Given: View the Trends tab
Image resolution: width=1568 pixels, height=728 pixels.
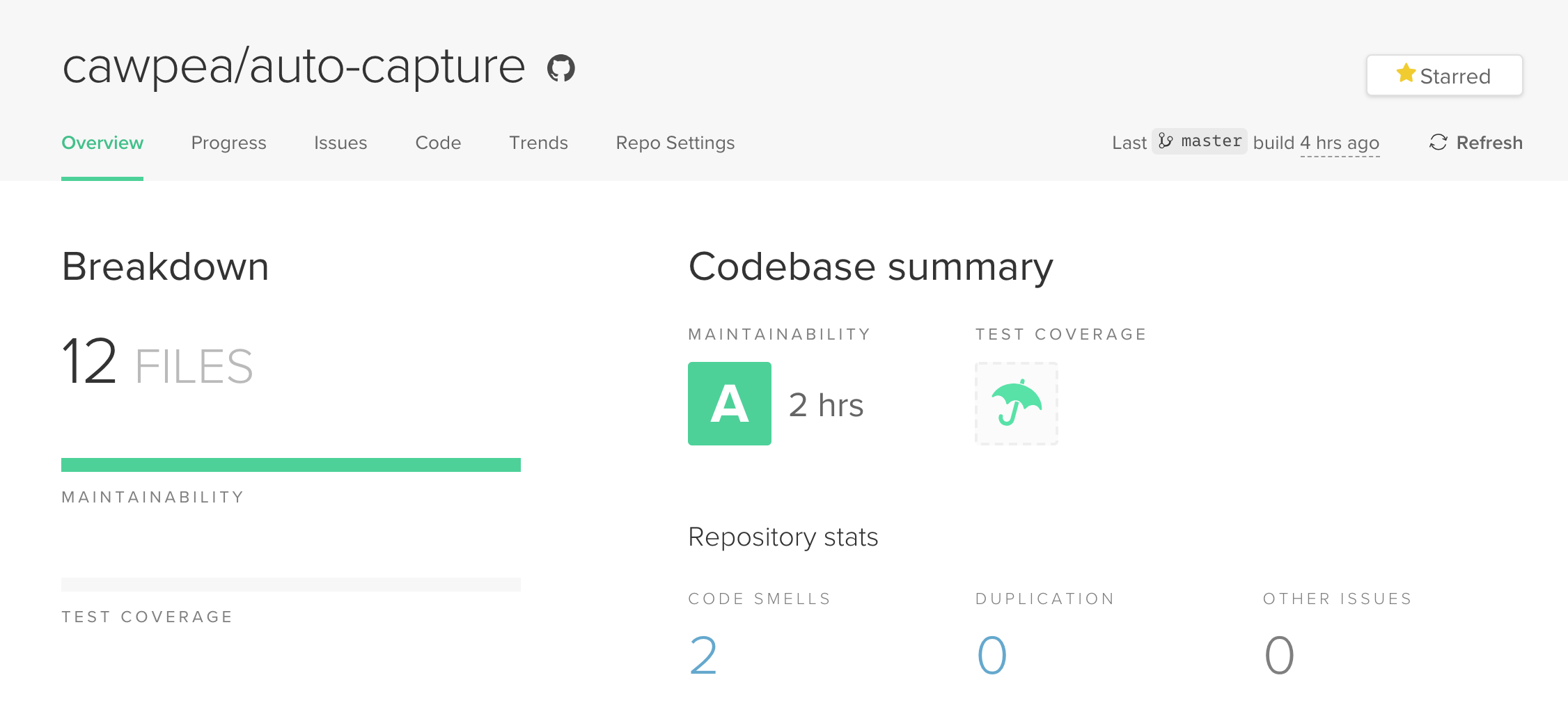Looking at the screenshot, I should (538, 143).
